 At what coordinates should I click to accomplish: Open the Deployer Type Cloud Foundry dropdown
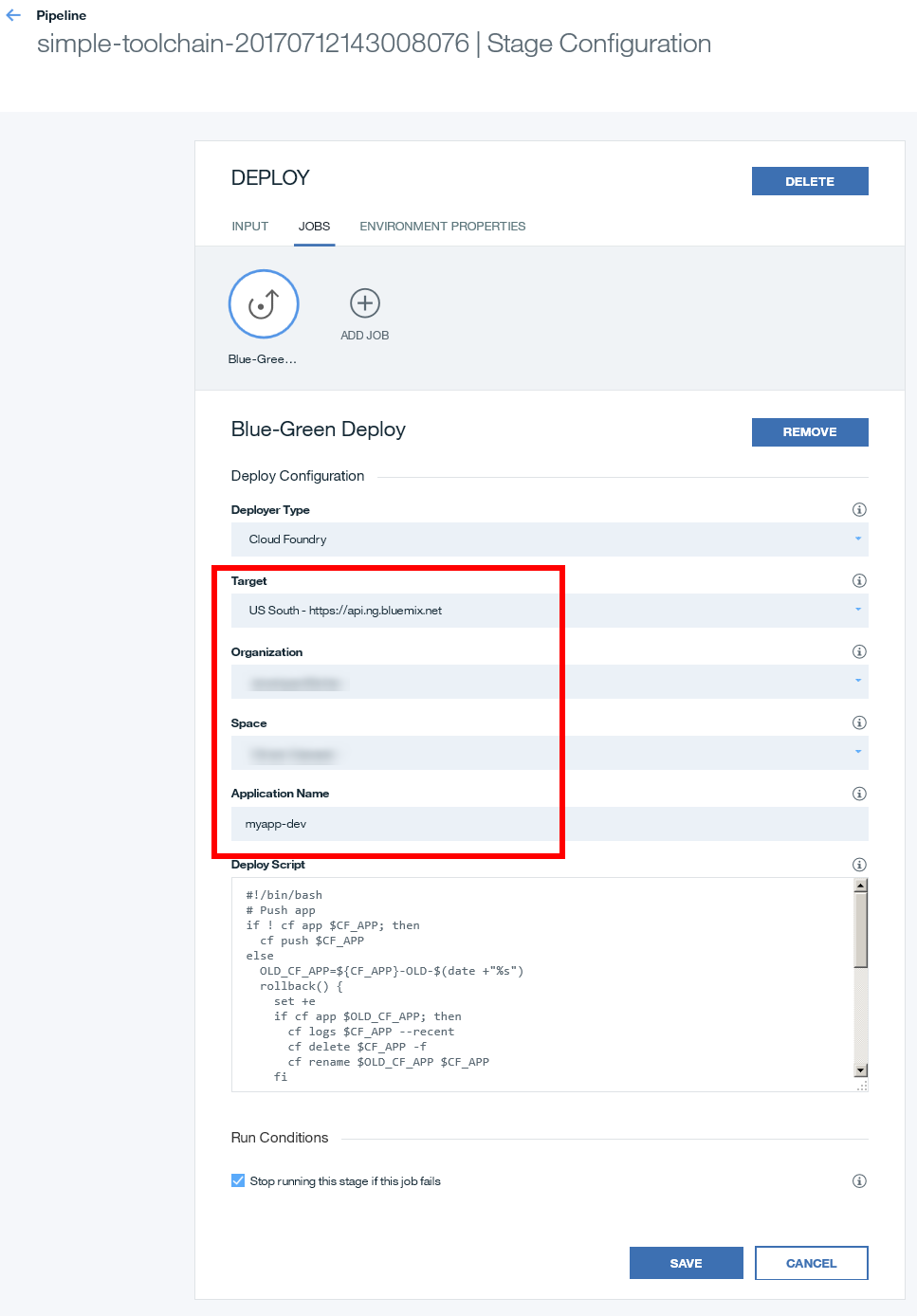[550, 539]
